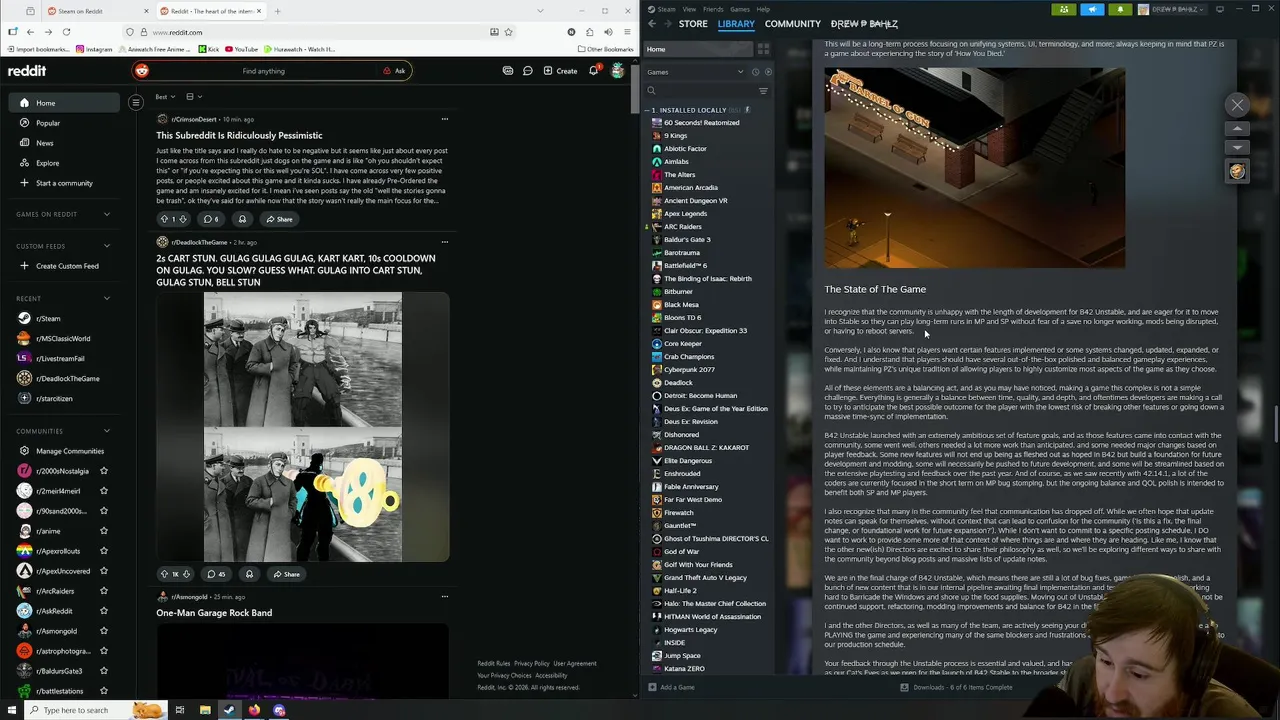Screen dimensions: 1280x720
Task: Collapse Communities section in Reddit sidebar
Action: [x=107, y=431]
